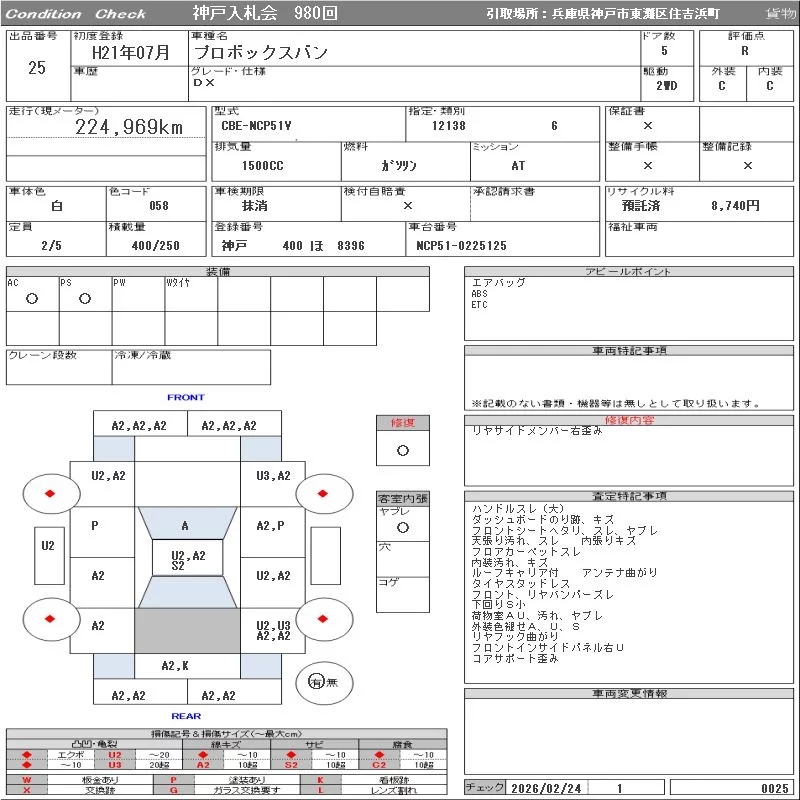
Task: Click the mileage field showing 224,969km
Action: click(129, 127)
